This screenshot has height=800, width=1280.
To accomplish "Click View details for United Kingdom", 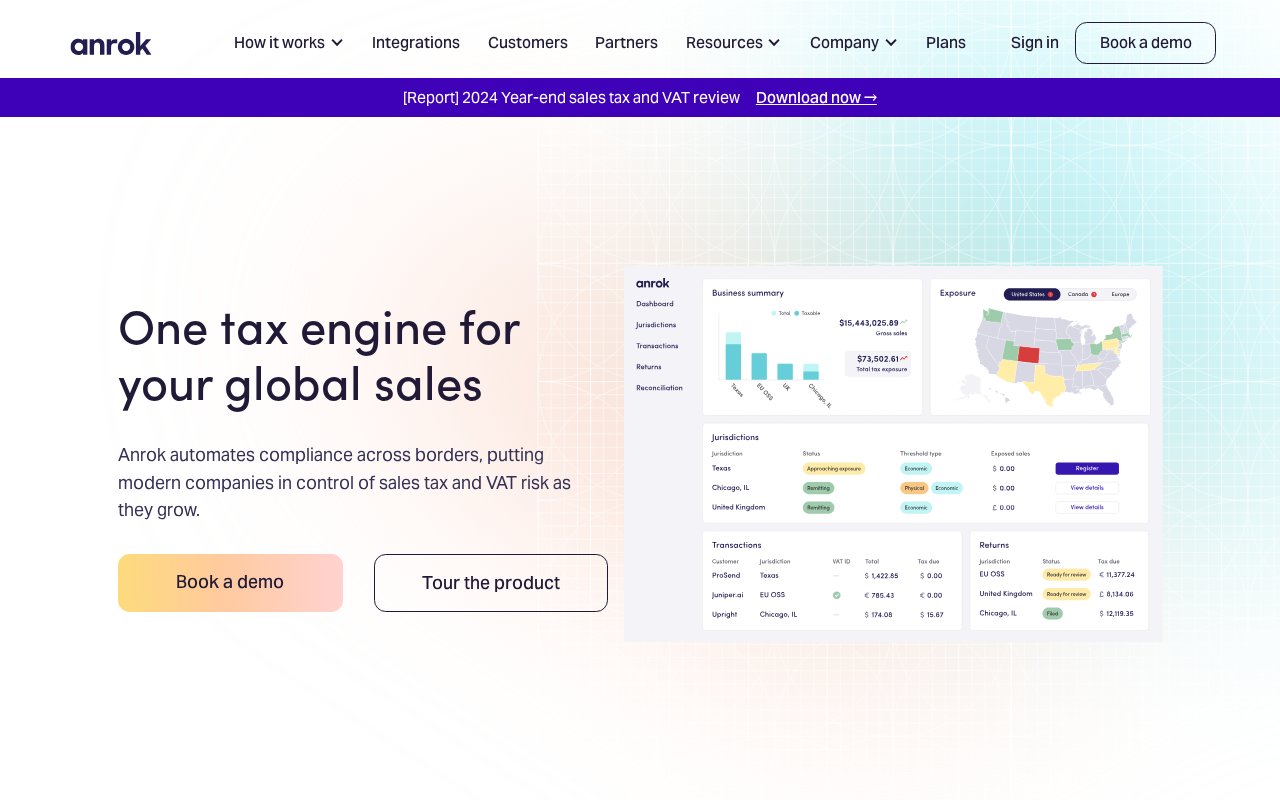I will [1087, 507].
